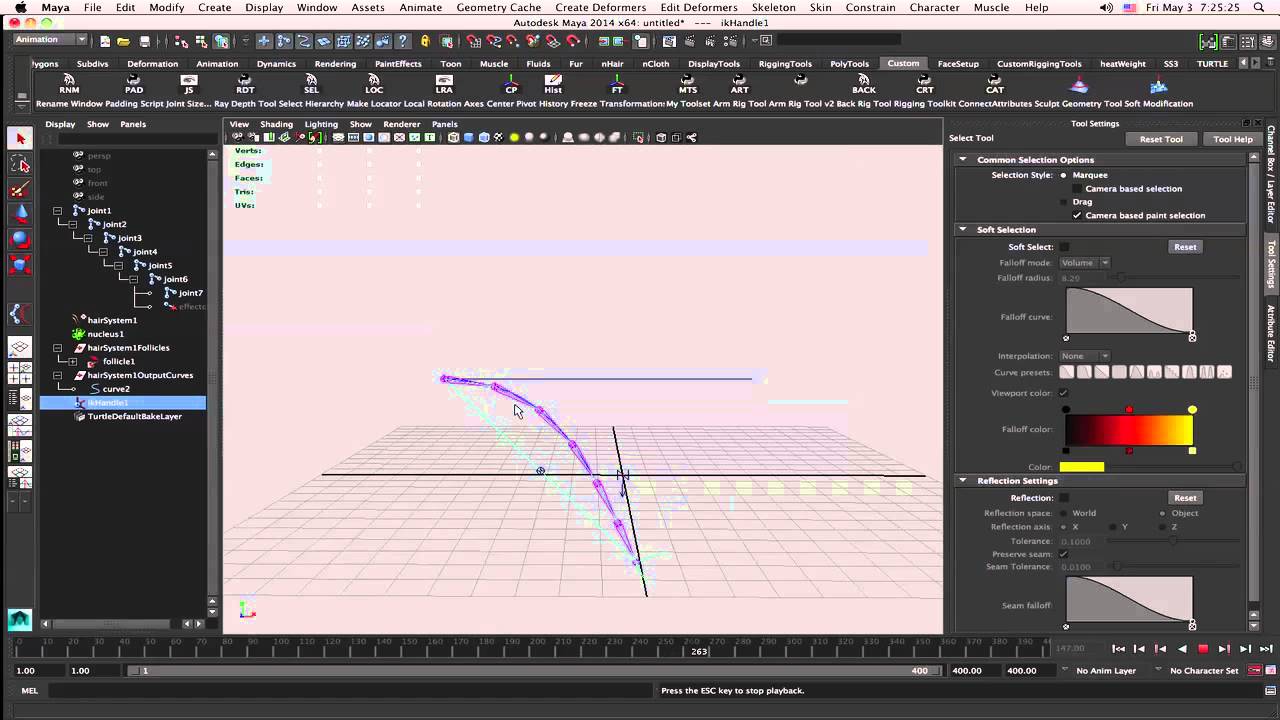Select the Drag selection style radio button
Image resolution: width=1280 pixels, height=720 pixels.
pyautogui.click(x=1063, y=202)
